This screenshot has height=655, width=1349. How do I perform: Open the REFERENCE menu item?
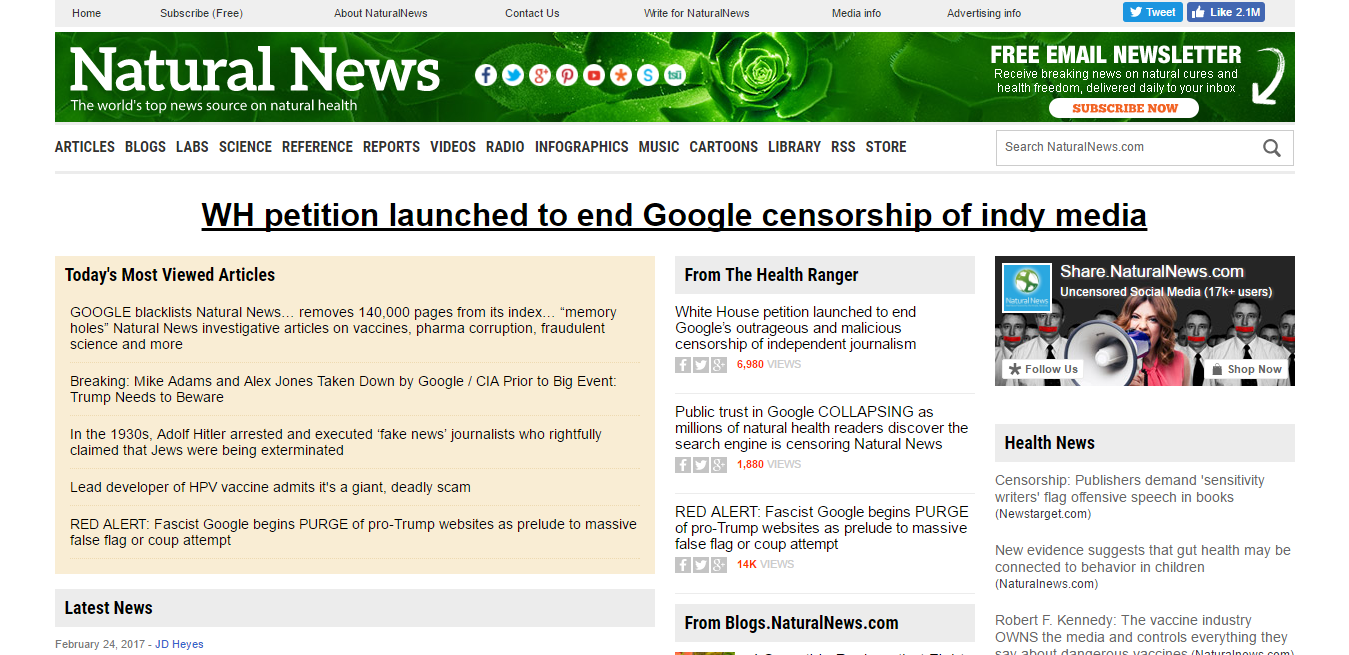[317, 147]
